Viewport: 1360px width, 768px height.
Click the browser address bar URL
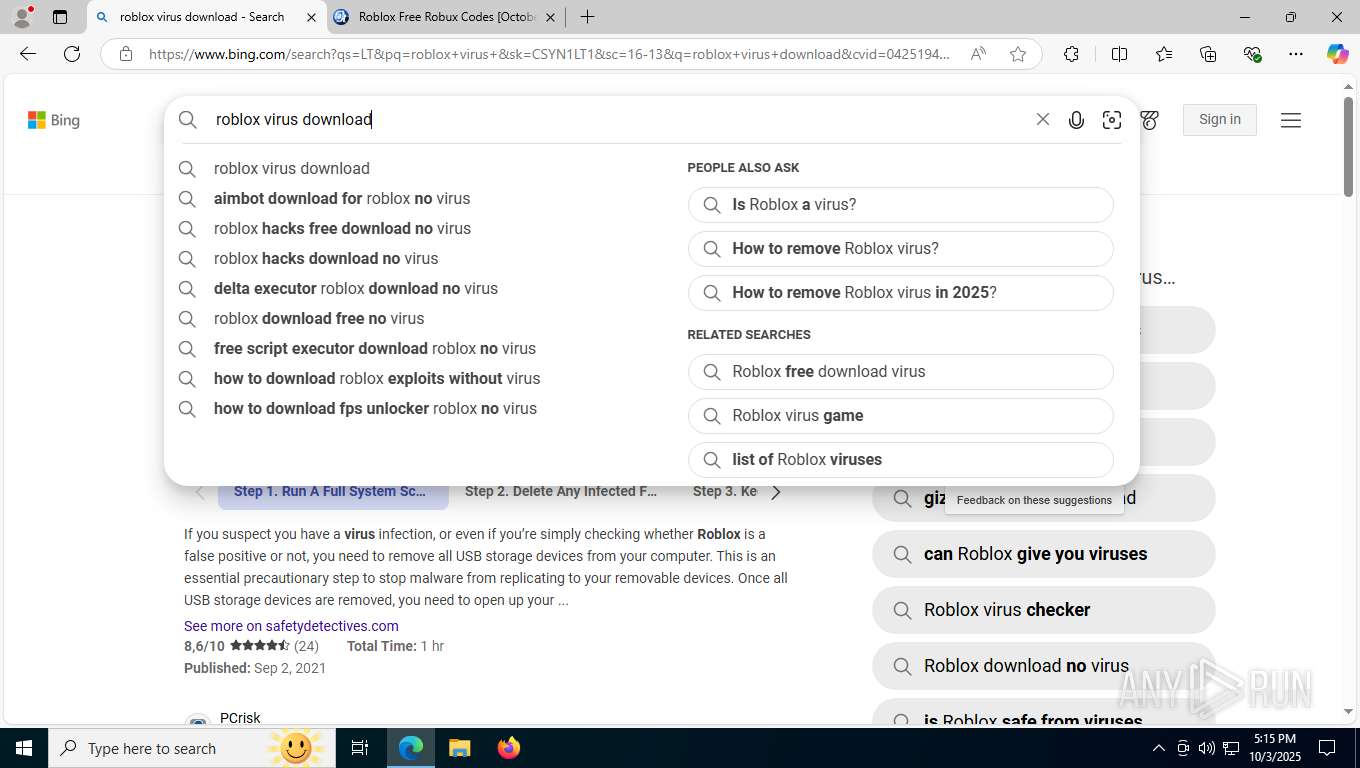[x=549, y=54]
